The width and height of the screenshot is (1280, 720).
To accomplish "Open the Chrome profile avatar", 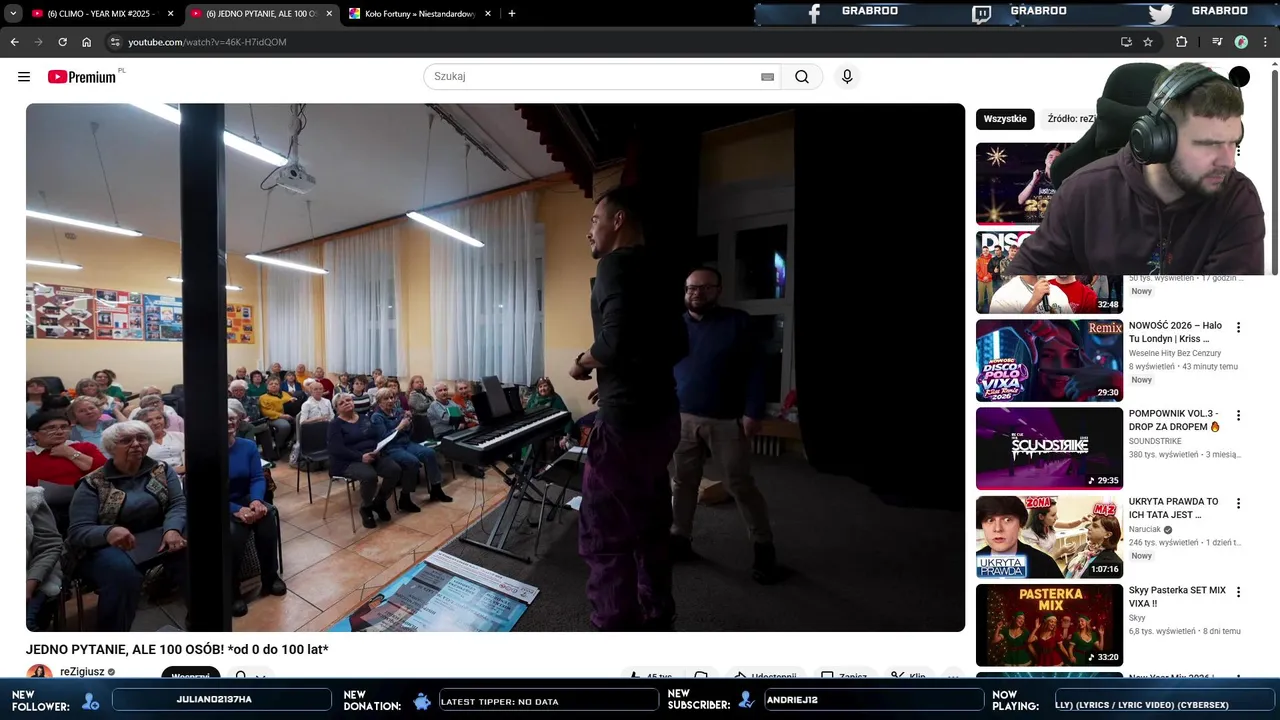I will [x=1241, y=42].
